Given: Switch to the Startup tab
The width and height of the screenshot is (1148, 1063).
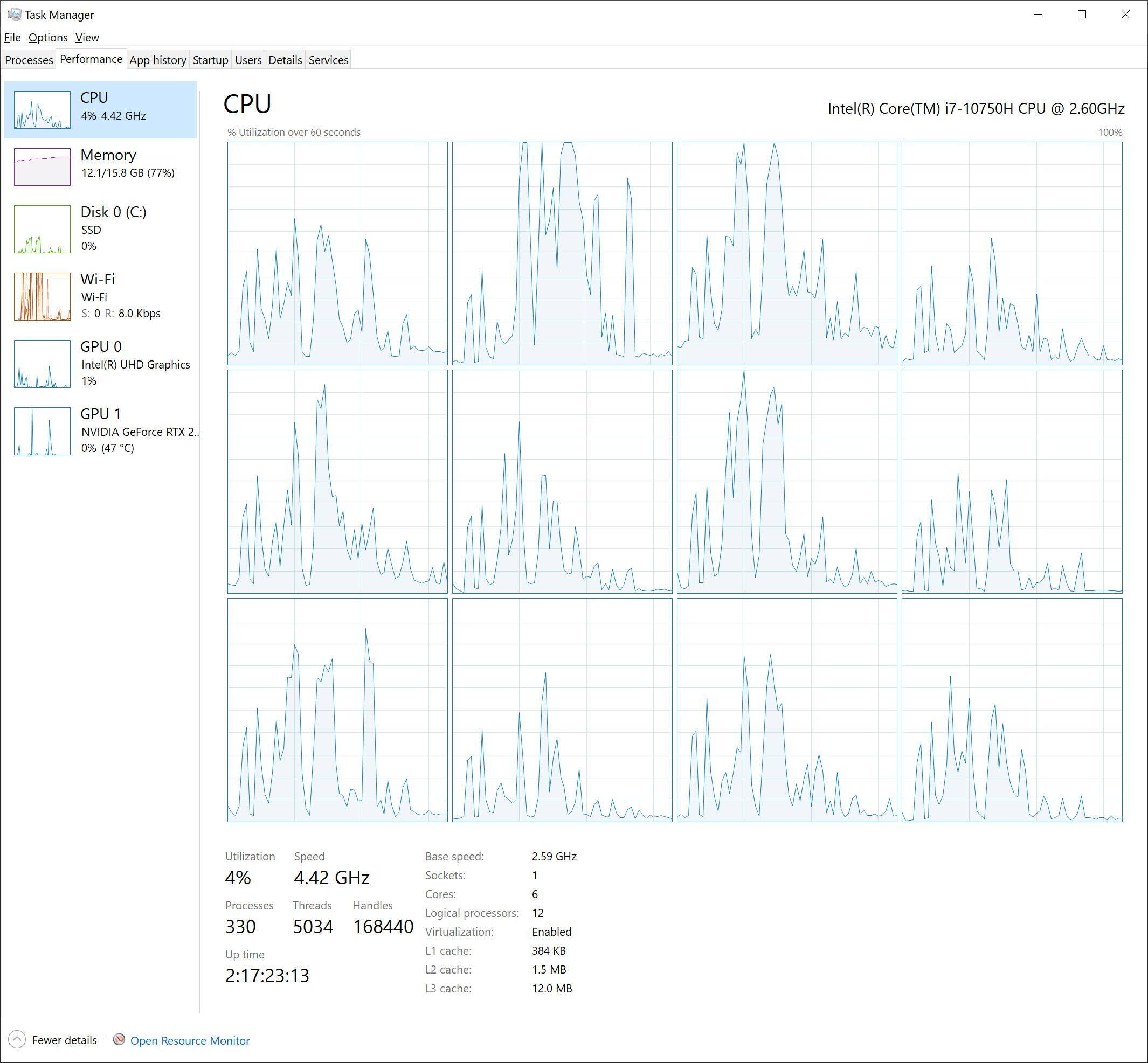Looking at the screenshot, I should 210,60.
